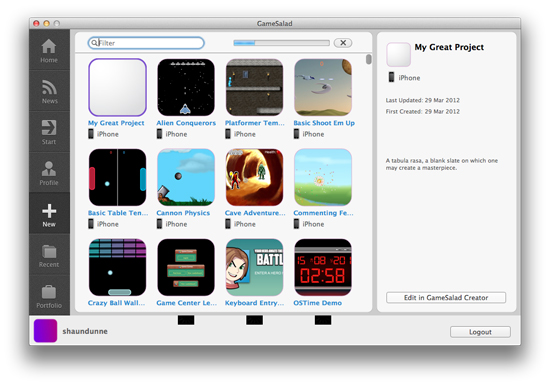View the Profile section
Viewport: 550px width, 386px height.
point(49,173)
